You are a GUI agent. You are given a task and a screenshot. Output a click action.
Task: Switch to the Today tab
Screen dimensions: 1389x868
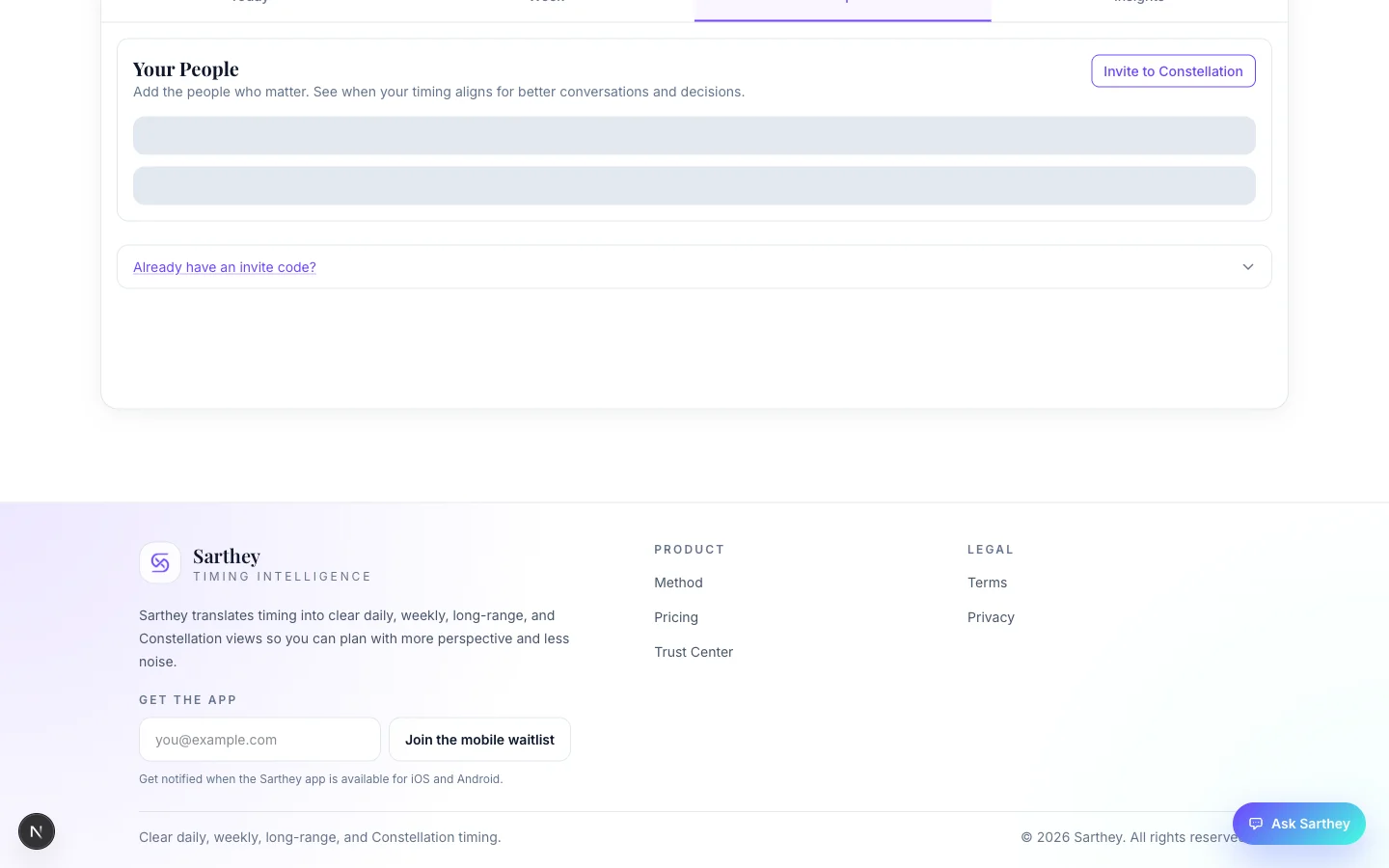point(250,4)
